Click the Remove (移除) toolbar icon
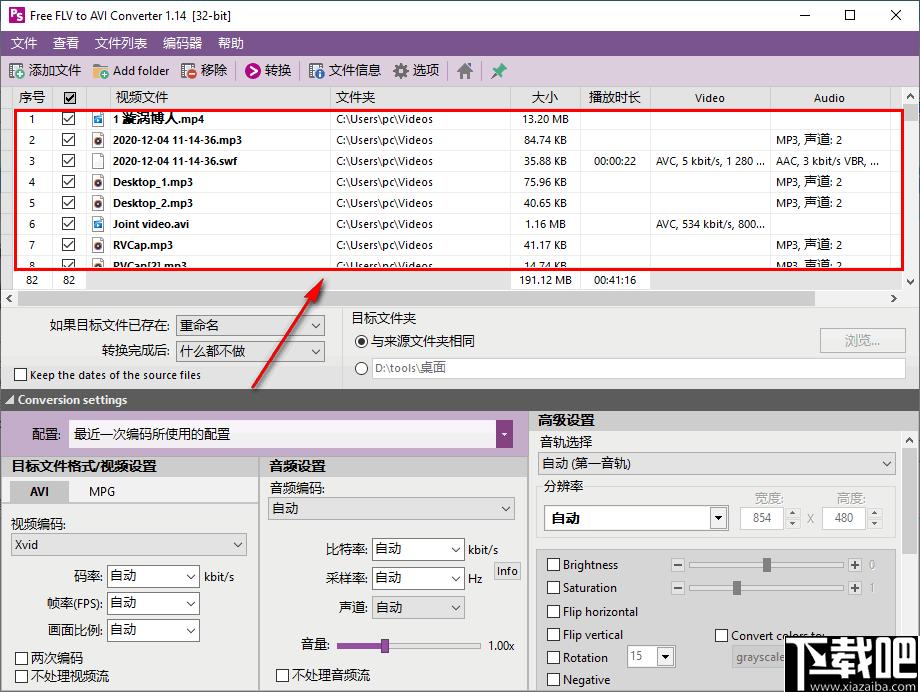The width and height of the screenshot is (920, 692). (x=189, y=71)
